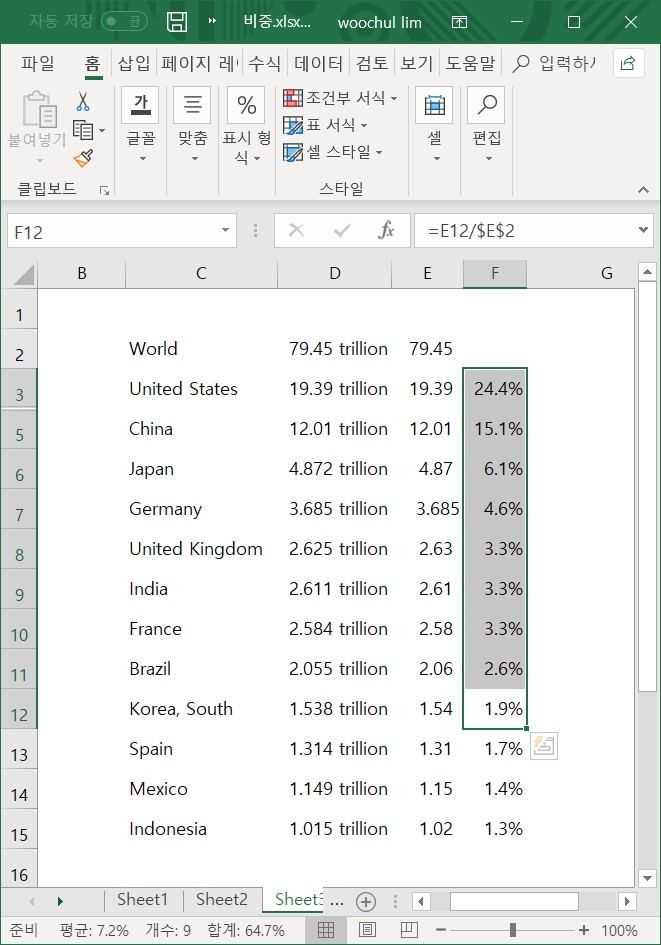Image resolution: width=661 pixels, height=945 pixels.
Task: Switch to Normal view icon
Action: (x=325, y=930)
